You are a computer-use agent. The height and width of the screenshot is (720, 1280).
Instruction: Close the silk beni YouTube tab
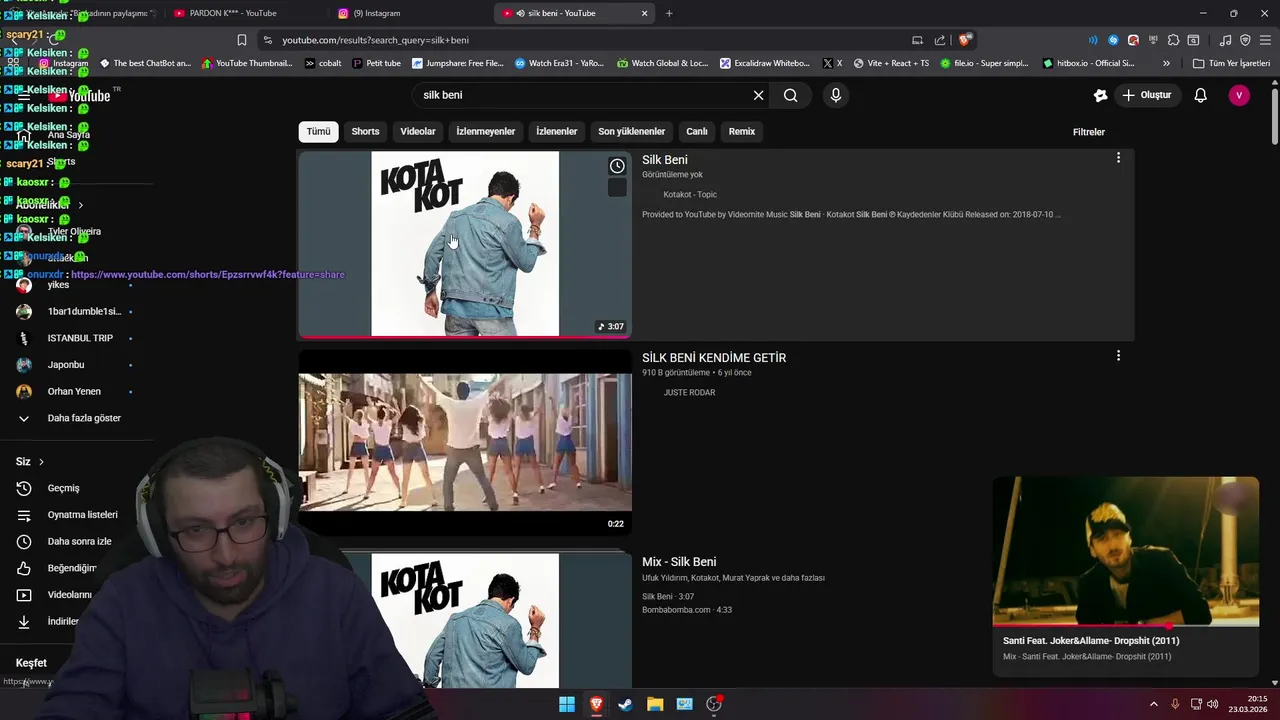point(644,13)
